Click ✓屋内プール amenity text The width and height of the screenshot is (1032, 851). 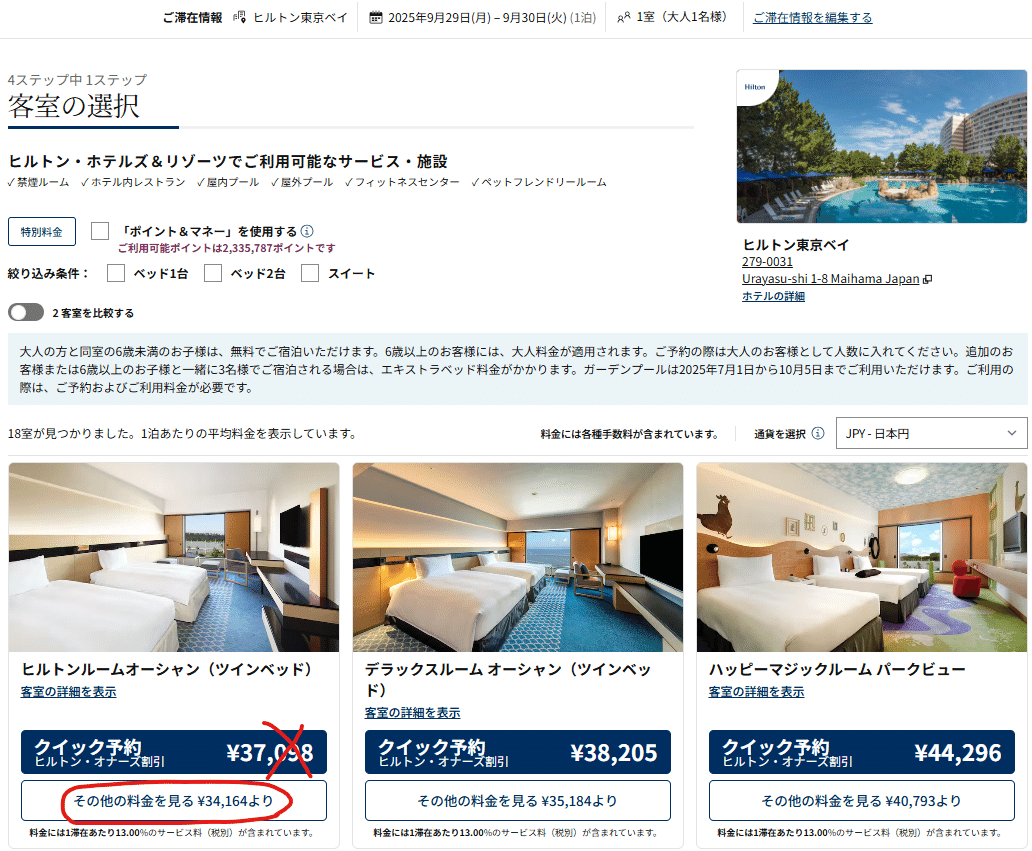pyautogui.click(x=228, y=182)
